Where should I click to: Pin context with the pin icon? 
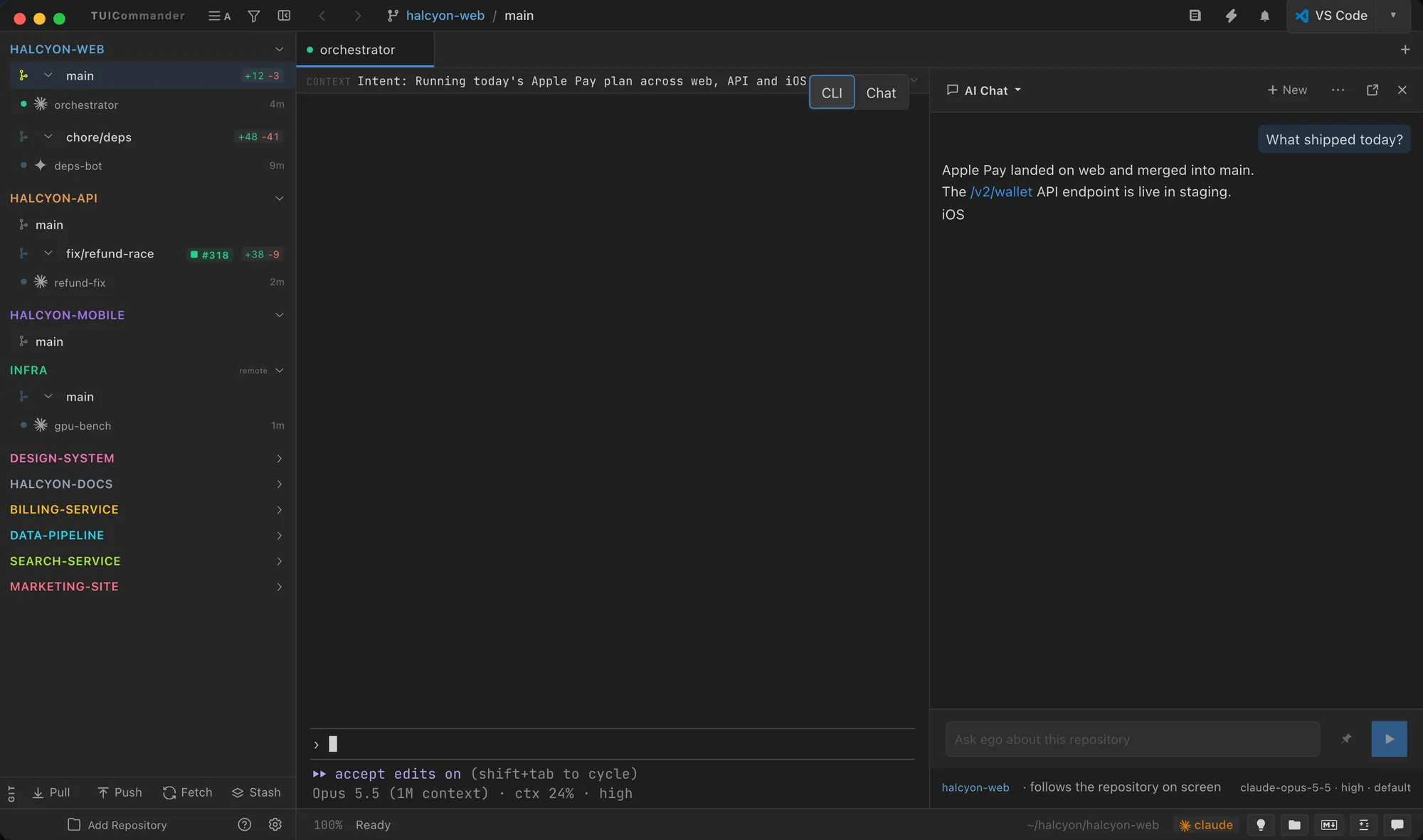(x=1346, y=739)
